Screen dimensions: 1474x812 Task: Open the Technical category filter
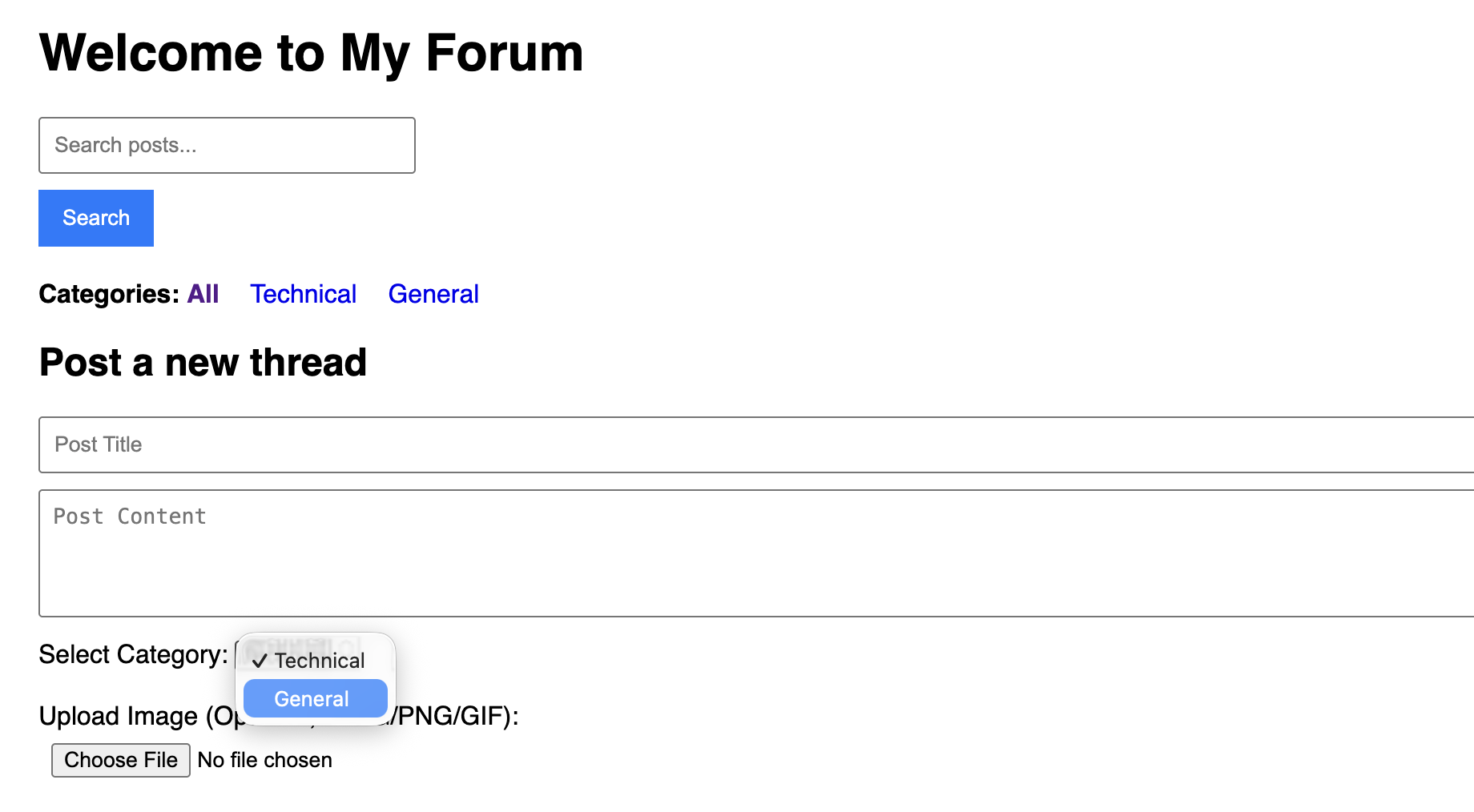click(304, 294)
